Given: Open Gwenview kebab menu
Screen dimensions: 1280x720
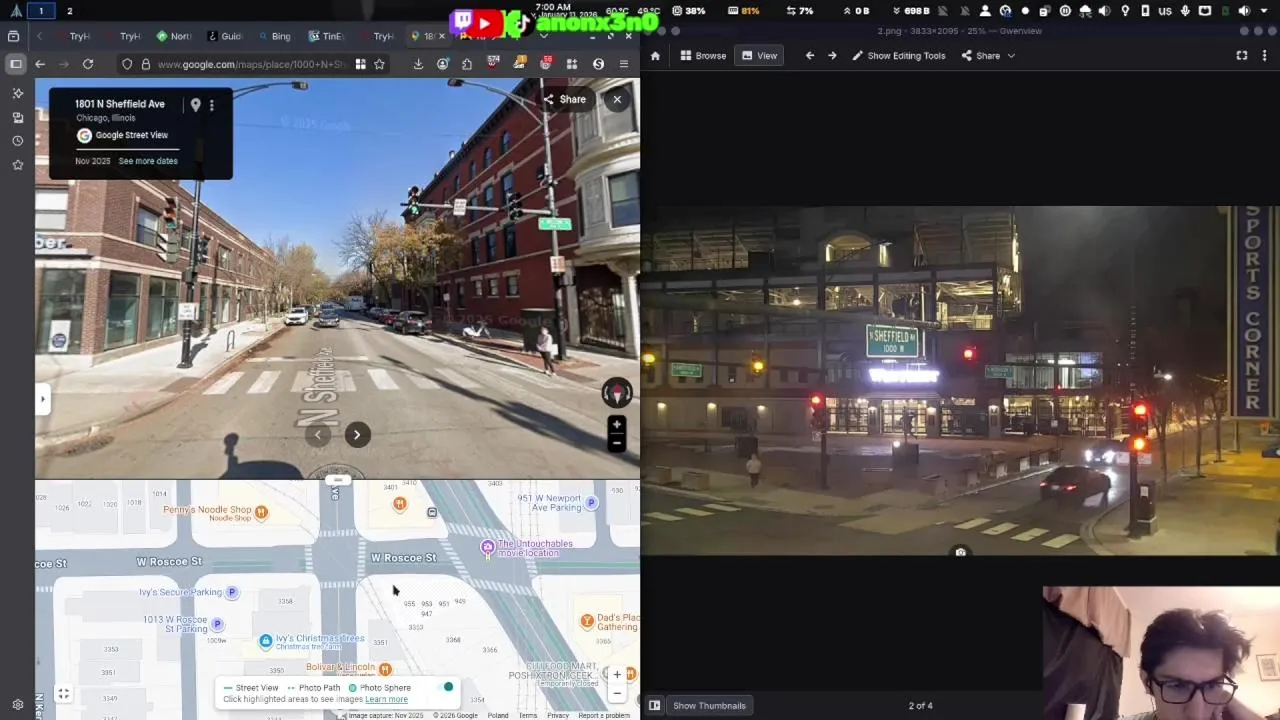Looking at the screenshot, I should [1267, 56].
